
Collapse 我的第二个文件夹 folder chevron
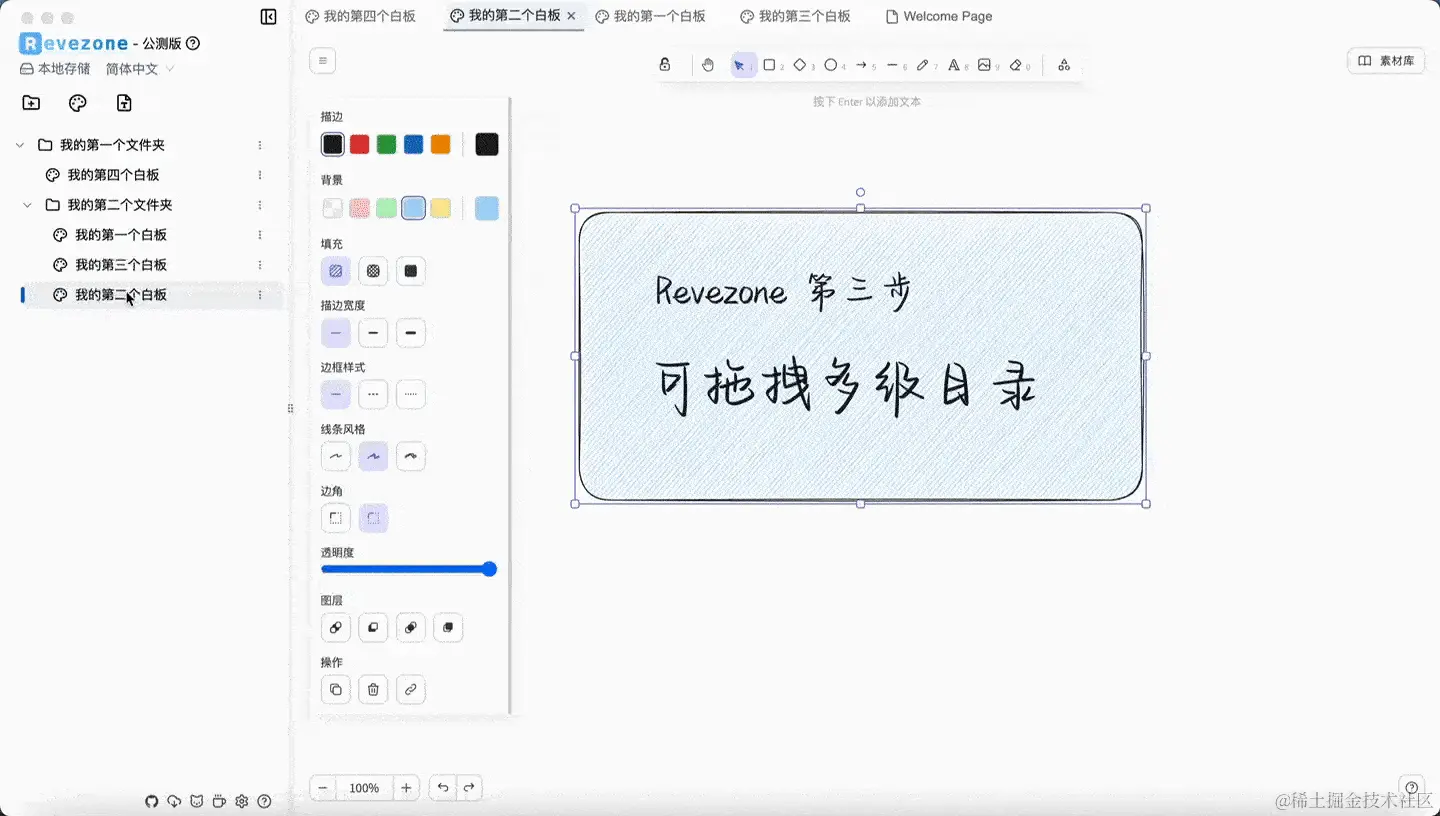coord(28,205)
